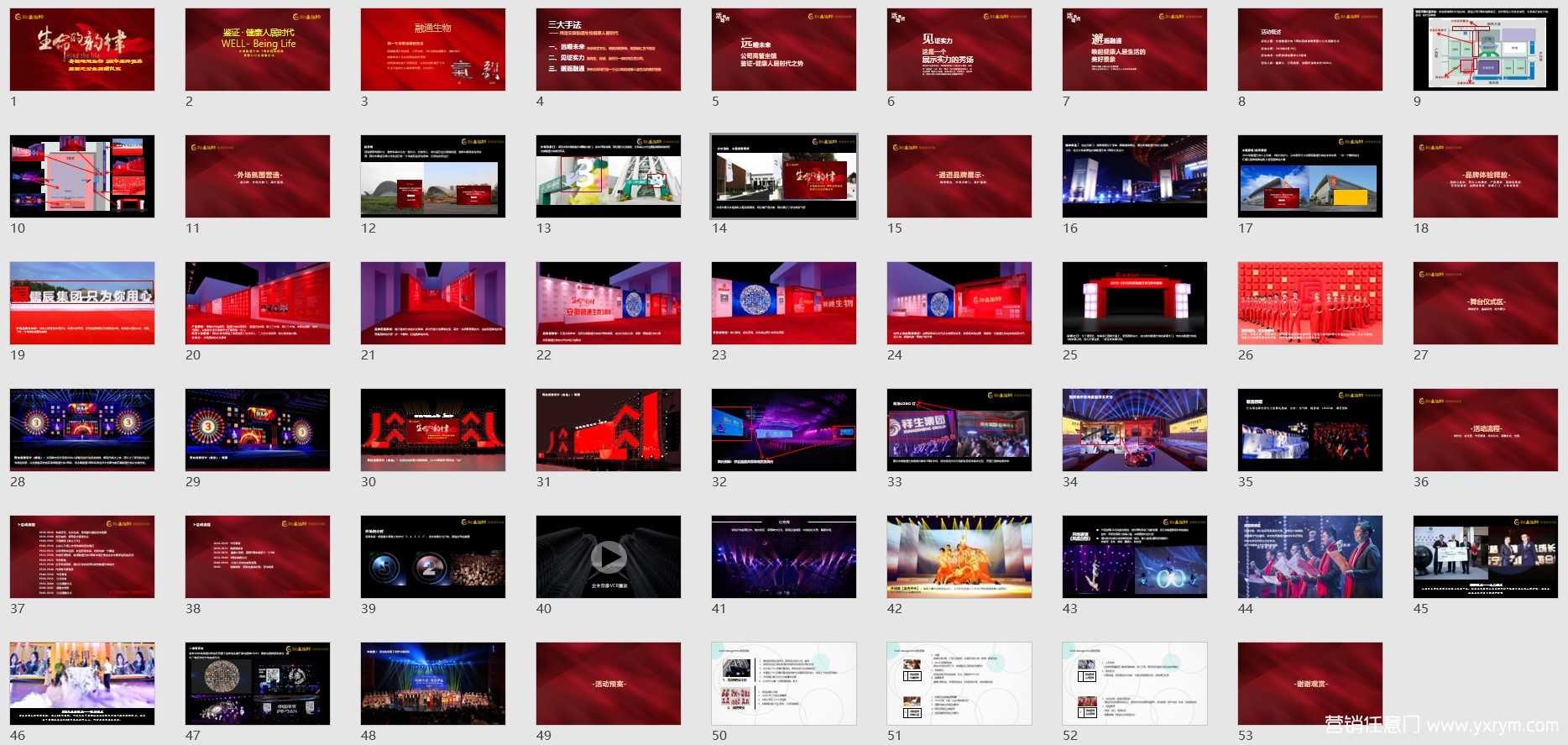Select slide 24 thumbnail
Screen dimensions: 1568x745
tap(959, 303)
